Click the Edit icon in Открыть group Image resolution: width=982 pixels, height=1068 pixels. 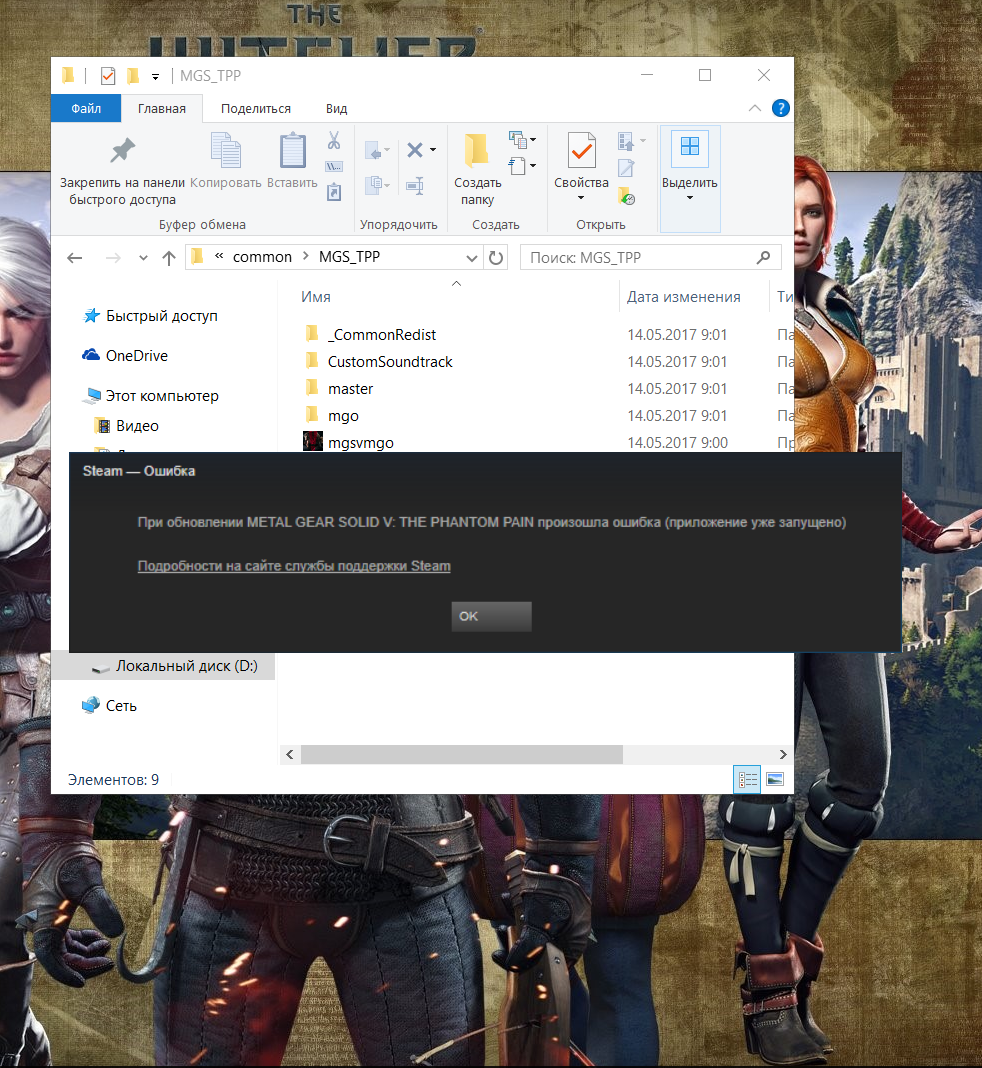pos(626,168)
